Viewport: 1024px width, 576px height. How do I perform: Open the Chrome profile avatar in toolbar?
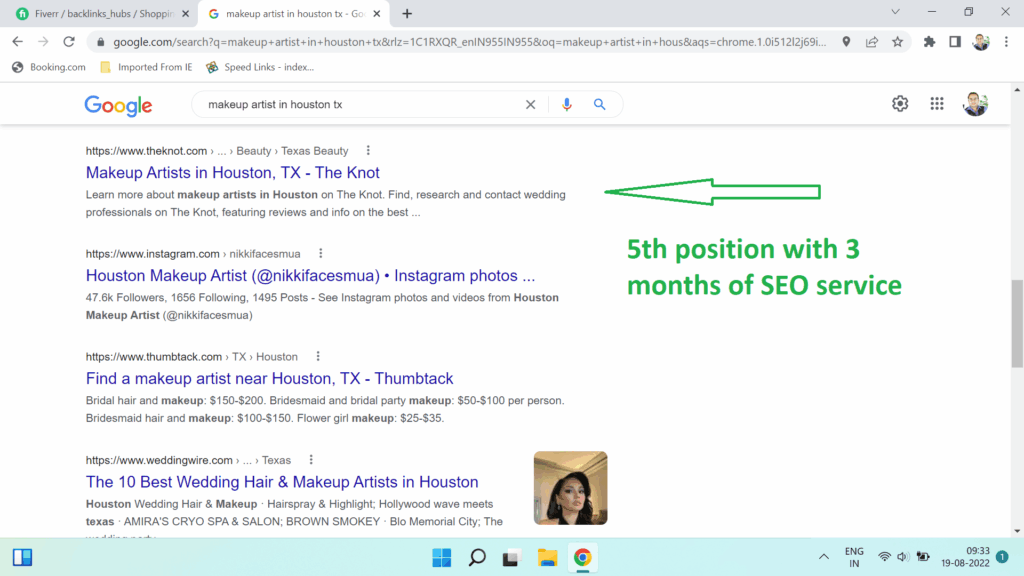pos(980,42)
